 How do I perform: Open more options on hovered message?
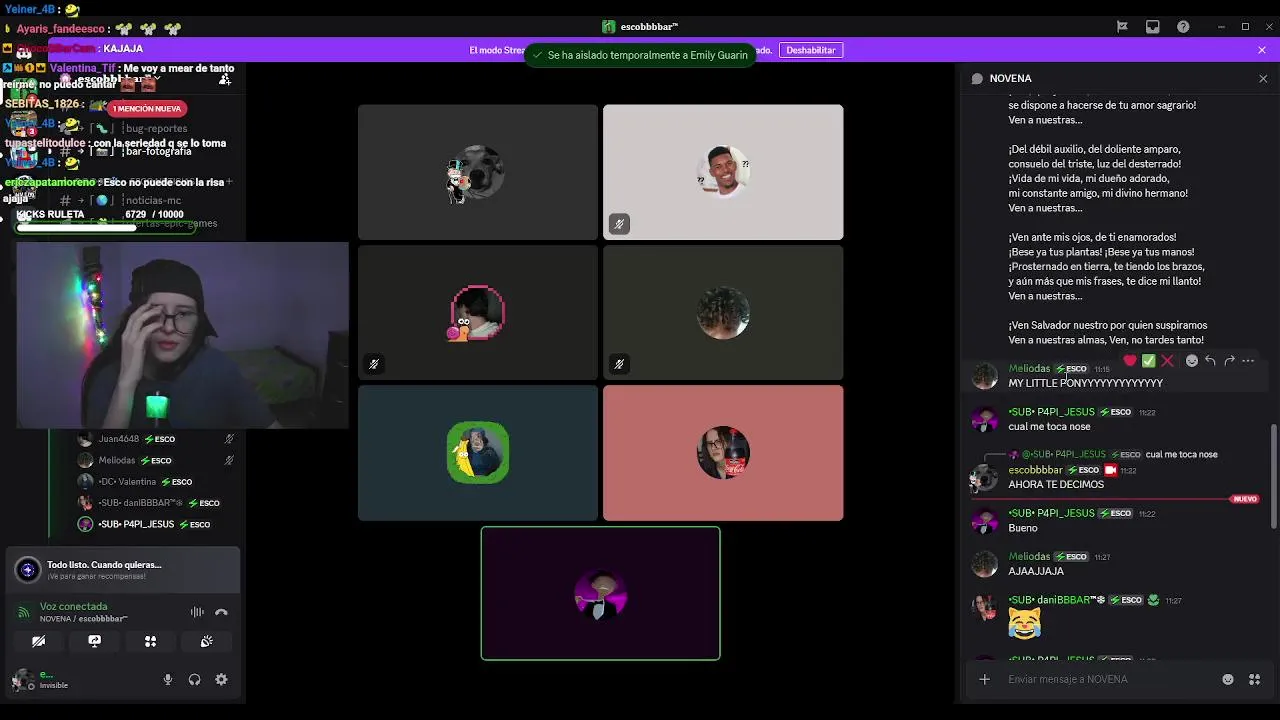1248,361
